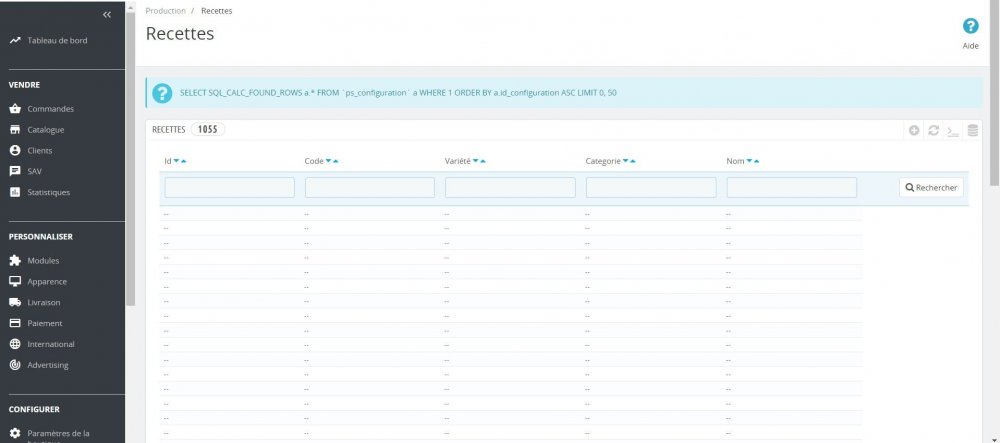Click the add new recipe plus icon
Viewport: 1000px width, 443px height.
point(914,131)
